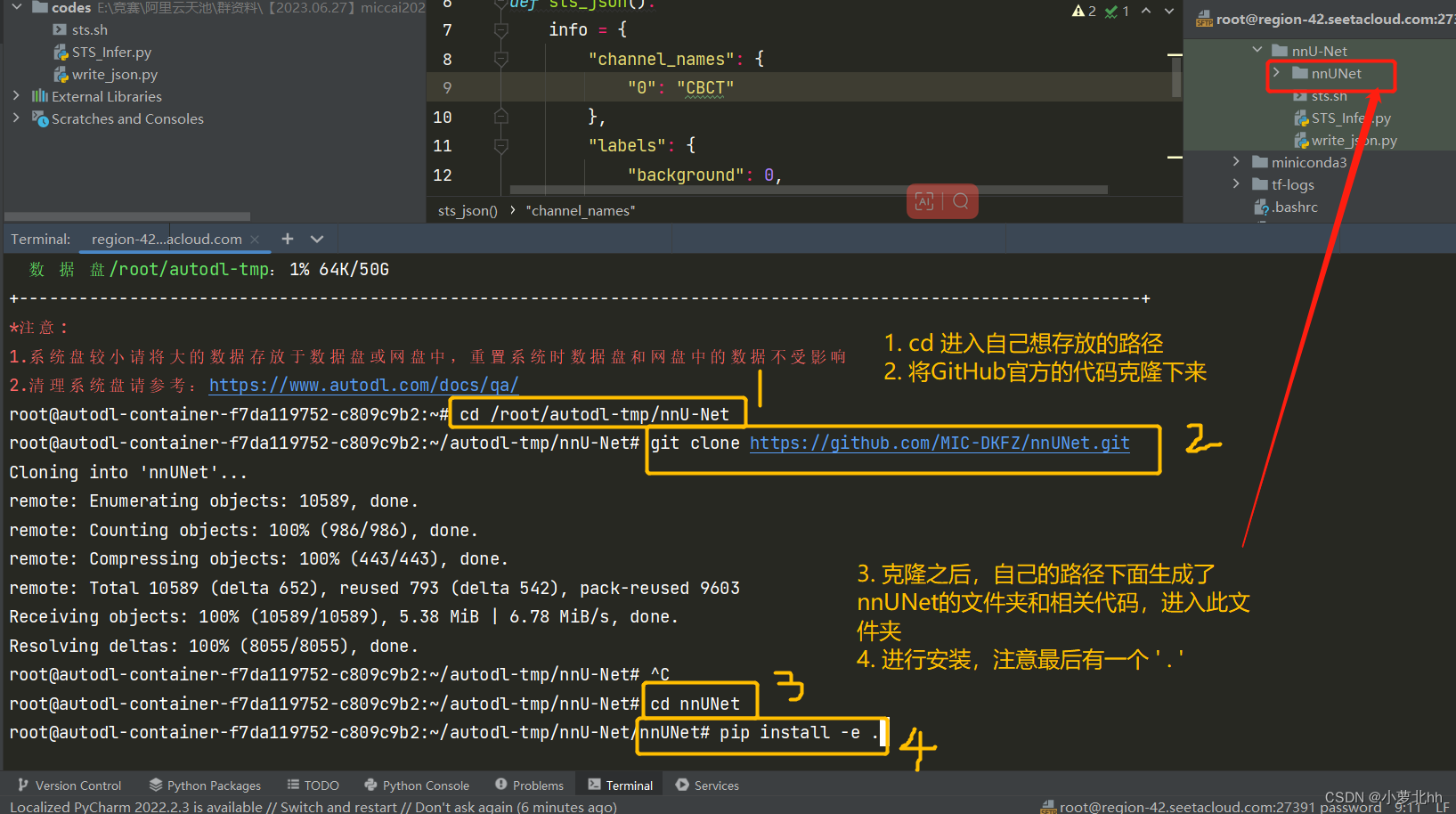
Task: Expand the External Libraries node
Action: 16,96
